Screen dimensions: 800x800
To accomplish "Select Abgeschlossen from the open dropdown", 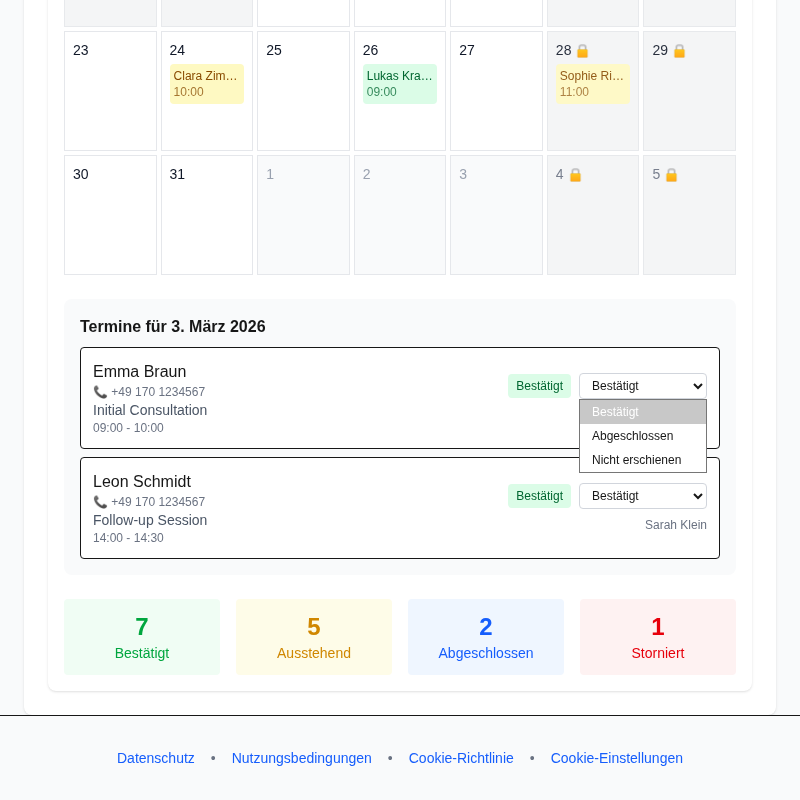I will pyautogui.click(x=632, y=436).
